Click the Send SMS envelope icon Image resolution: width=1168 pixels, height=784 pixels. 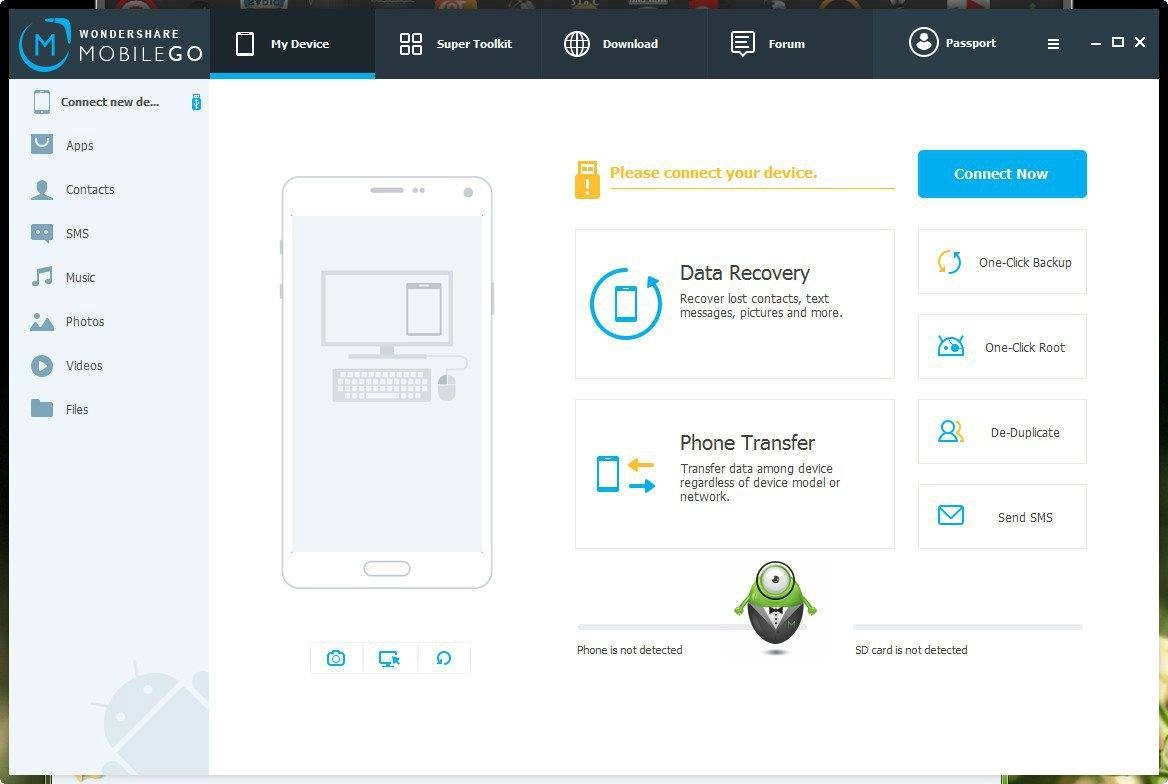point(950,515)
